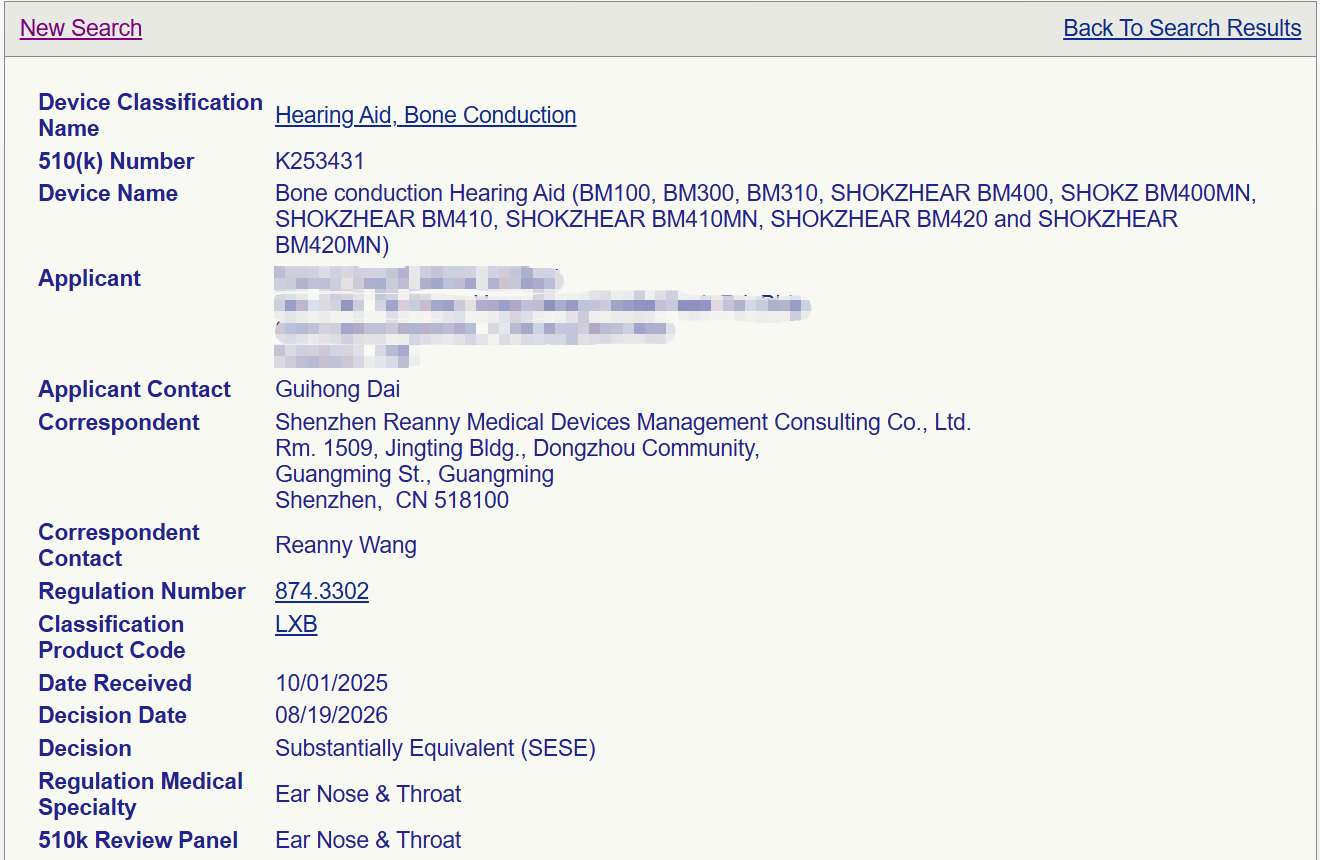
Task: Click the Guangming St., Guangming address line
Action: [414, 474]
